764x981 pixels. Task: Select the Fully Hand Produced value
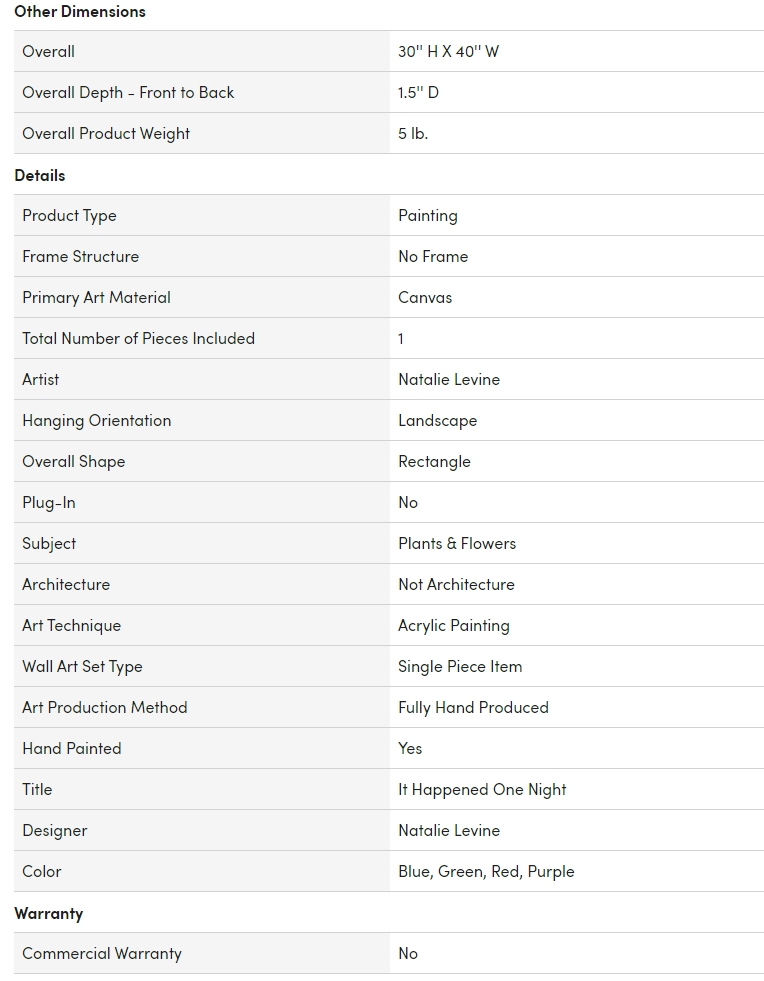(473, 708)
